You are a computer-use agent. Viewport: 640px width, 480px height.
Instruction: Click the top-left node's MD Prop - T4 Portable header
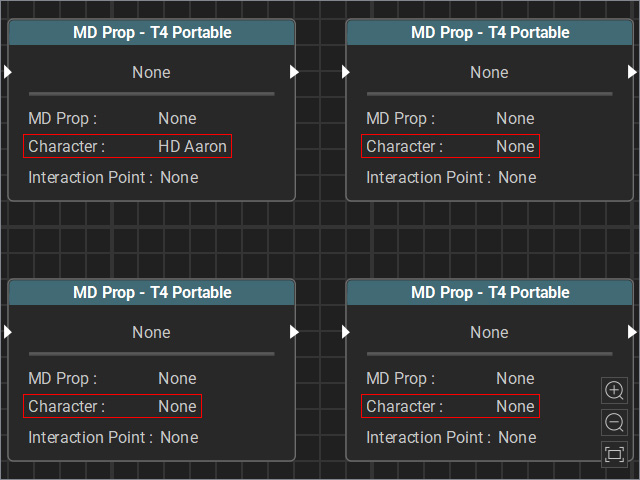(152, 33)
